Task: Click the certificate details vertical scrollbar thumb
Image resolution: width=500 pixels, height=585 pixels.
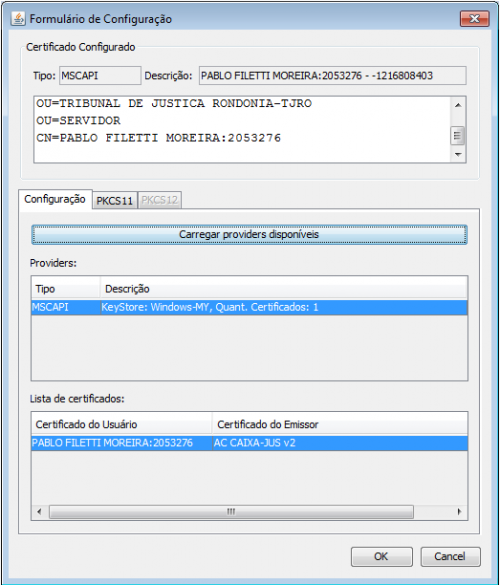Action: [458, 136]
